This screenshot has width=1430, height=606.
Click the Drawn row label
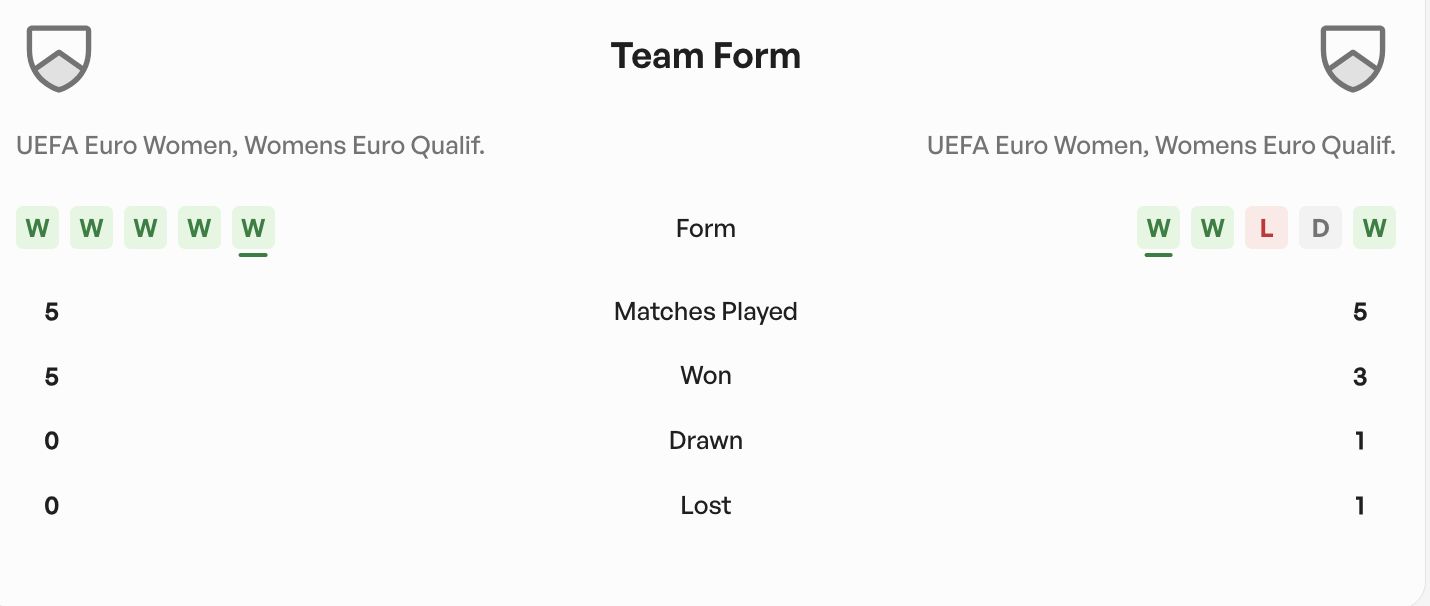(x=705, y=441)
